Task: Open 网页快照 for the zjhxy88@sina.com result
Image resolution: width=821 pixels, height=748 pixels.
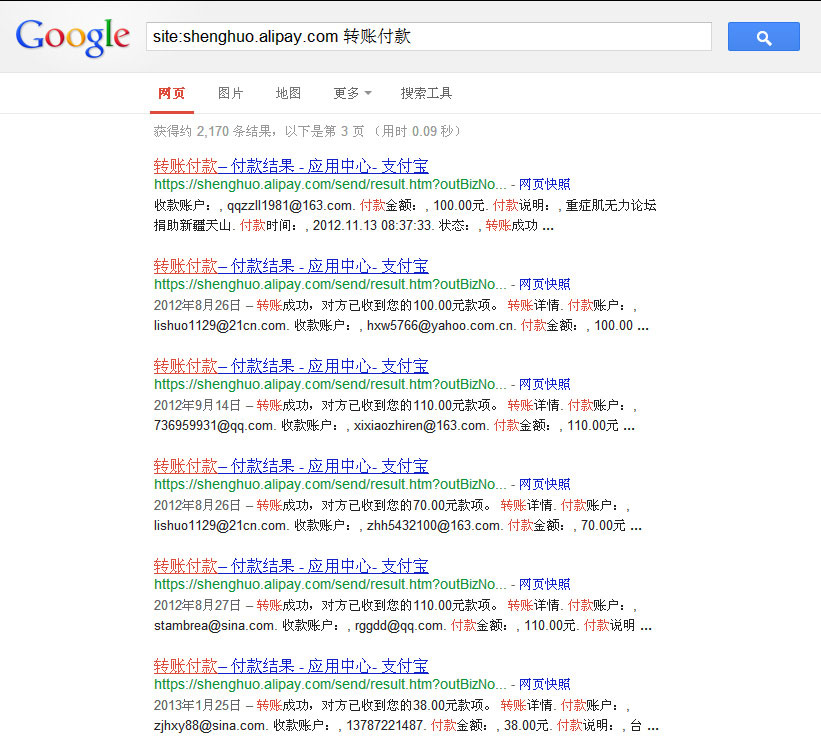Action: (x=544, y=685)
